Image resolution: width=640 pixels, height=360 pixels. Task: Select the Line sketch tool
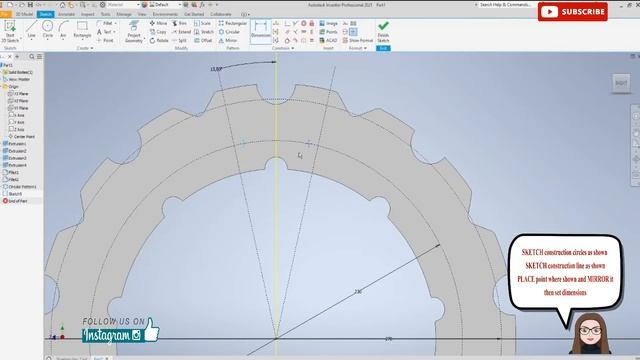(x=31, y=29)
